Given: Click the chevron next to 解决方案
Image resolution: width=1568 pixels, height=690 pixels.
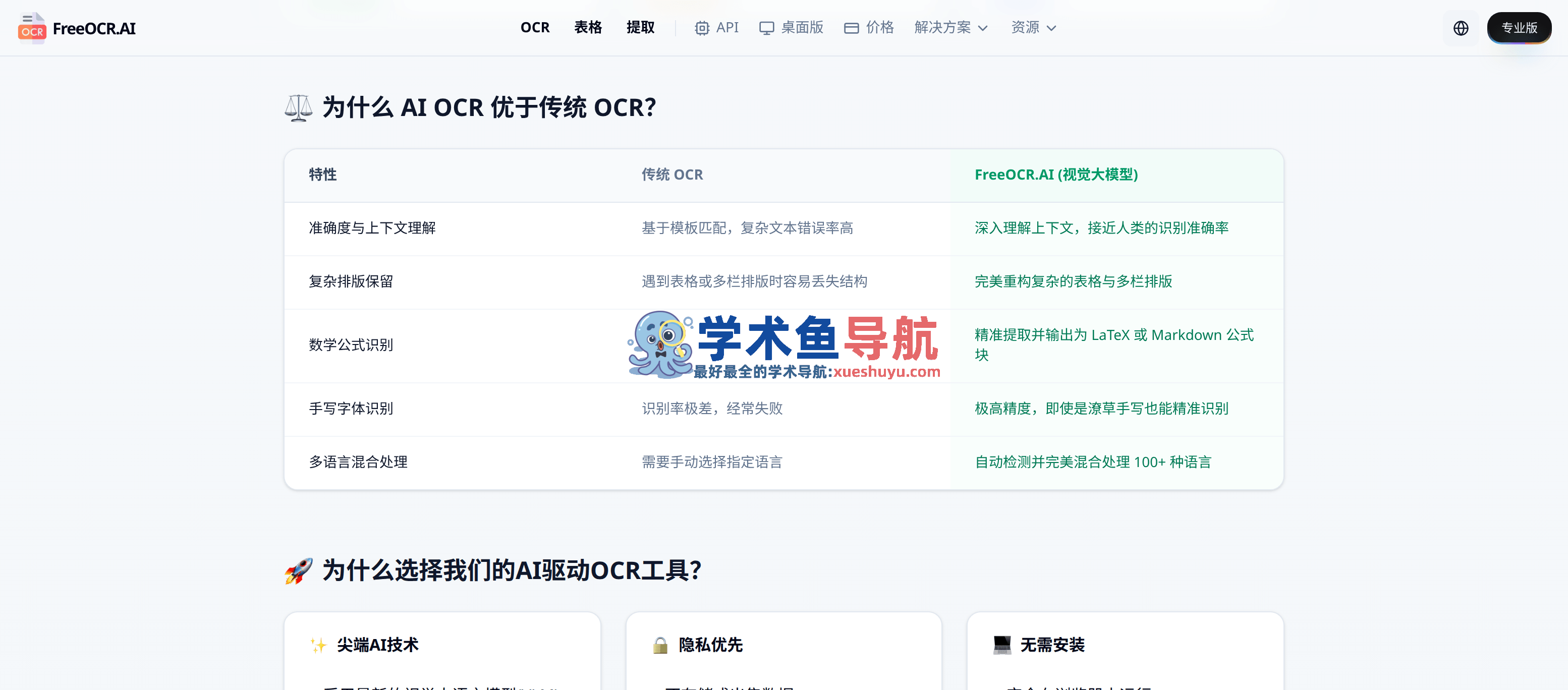Looking at the screenshot, I should [982, 28].
